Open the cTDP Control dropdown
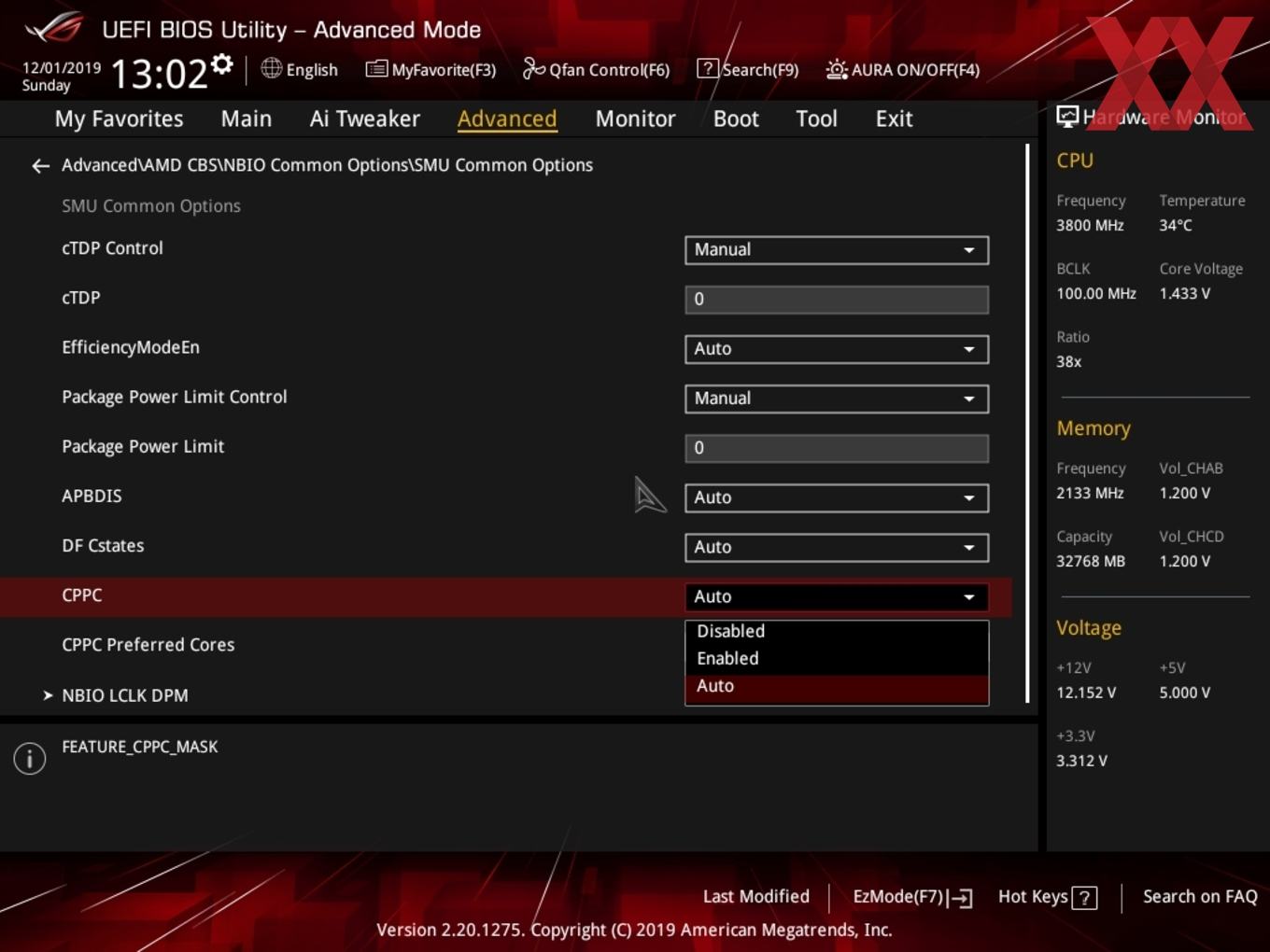1270x952 pixels. click(x=837, y=250)
